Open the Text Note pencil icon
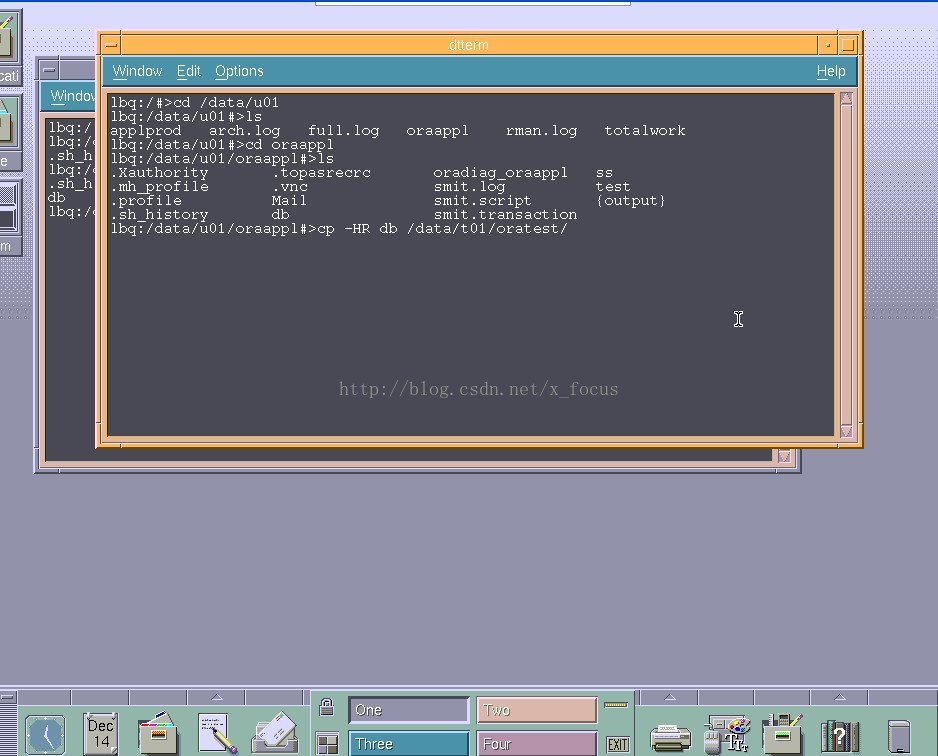938x756 pixels. pyautogui.click(x=217, y=733)
